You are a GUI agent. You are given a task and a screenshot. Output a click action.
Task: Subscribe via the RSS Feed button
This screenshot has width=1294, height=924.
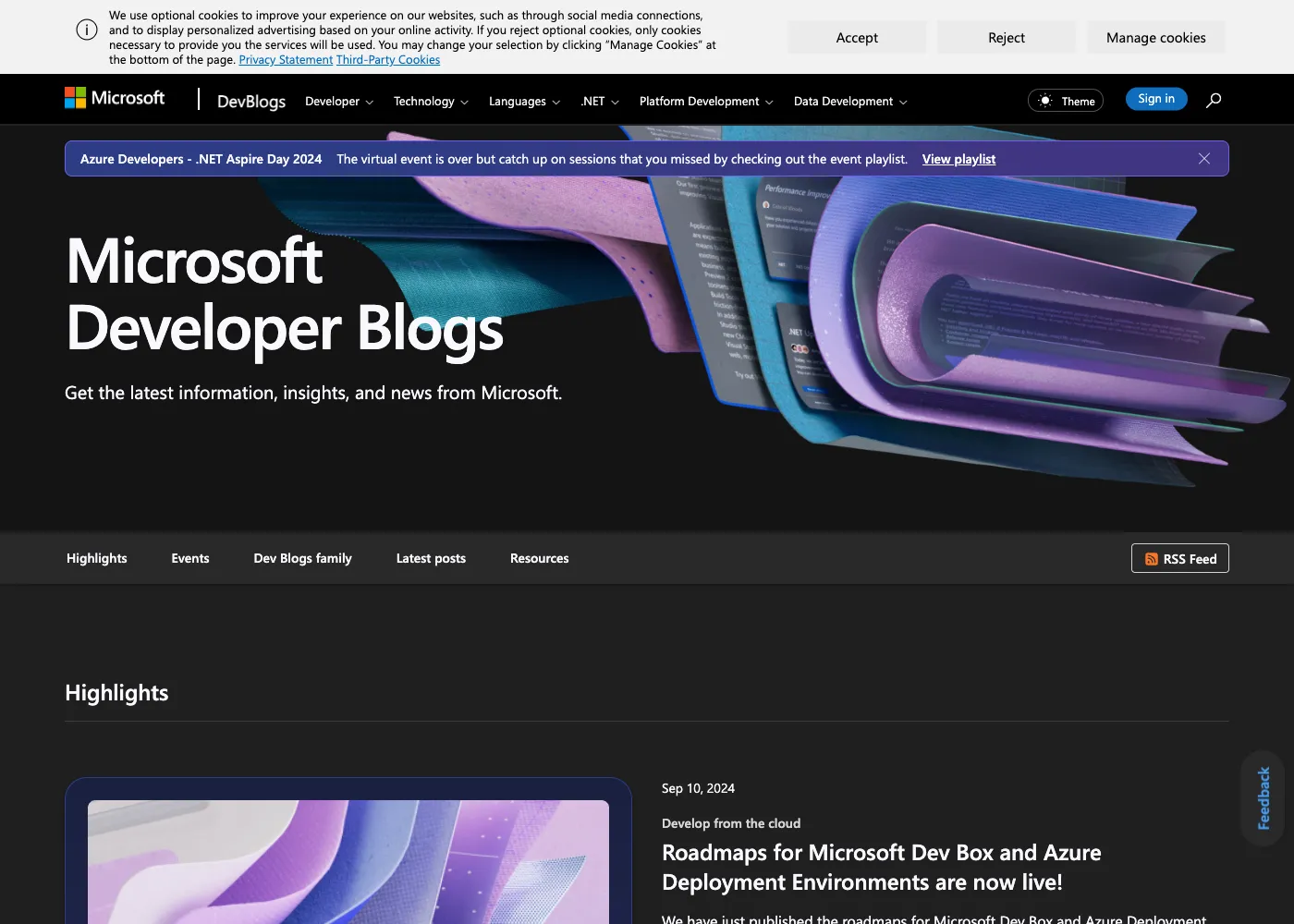pyautogui.click(x=1180, y=558)
